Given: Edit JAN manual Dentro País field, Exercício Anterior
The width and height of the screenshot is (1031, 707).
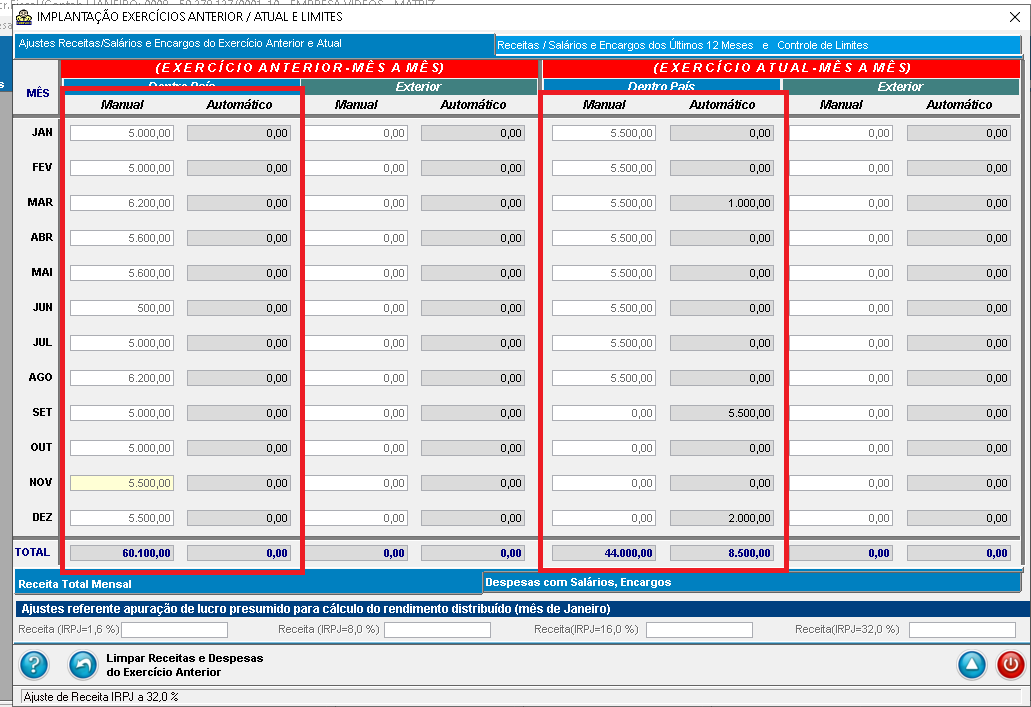Looking at the screenshot, I should click(122, 133).
